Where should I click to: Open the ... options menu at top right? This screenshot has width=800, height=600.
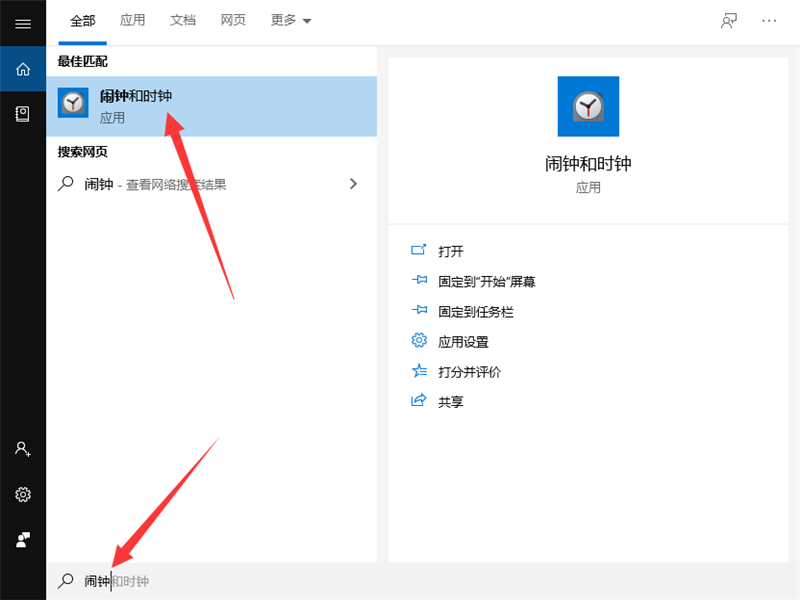pyautogui.click(x=768, y=20)
